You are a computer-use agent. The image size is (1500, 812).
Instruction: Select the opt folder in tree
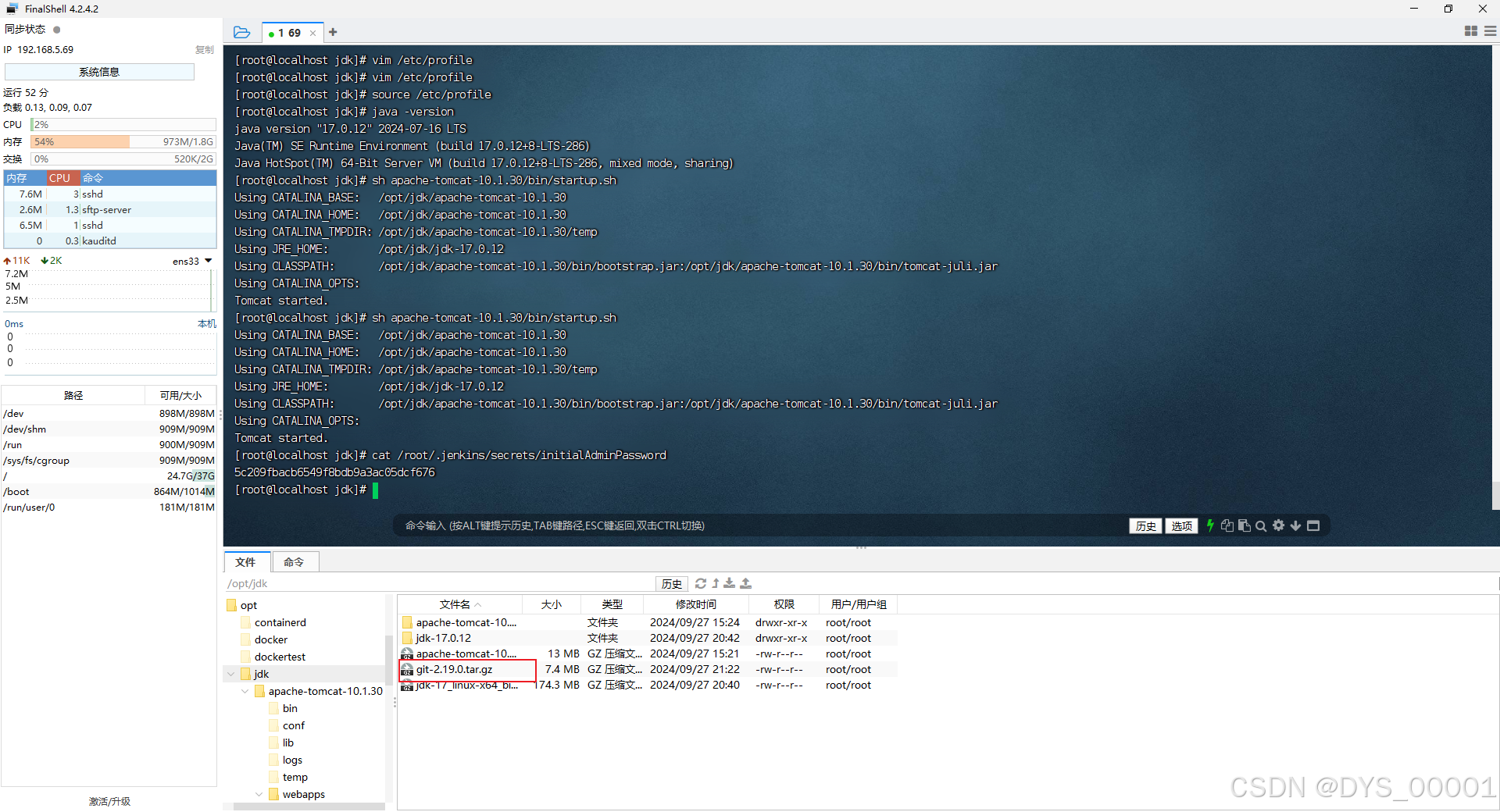click(248, 605)
